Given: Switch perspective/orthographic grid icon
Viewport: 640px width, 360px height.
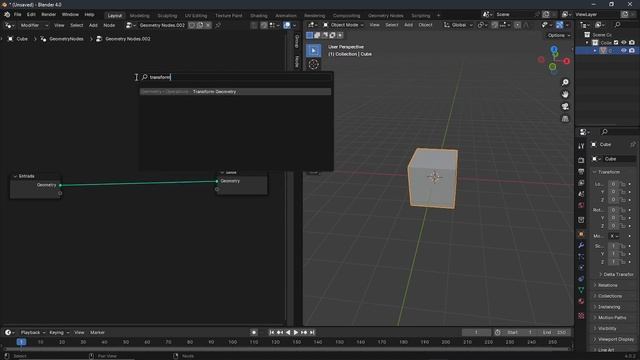Looking at the screenshot, I should pos(565,119).
